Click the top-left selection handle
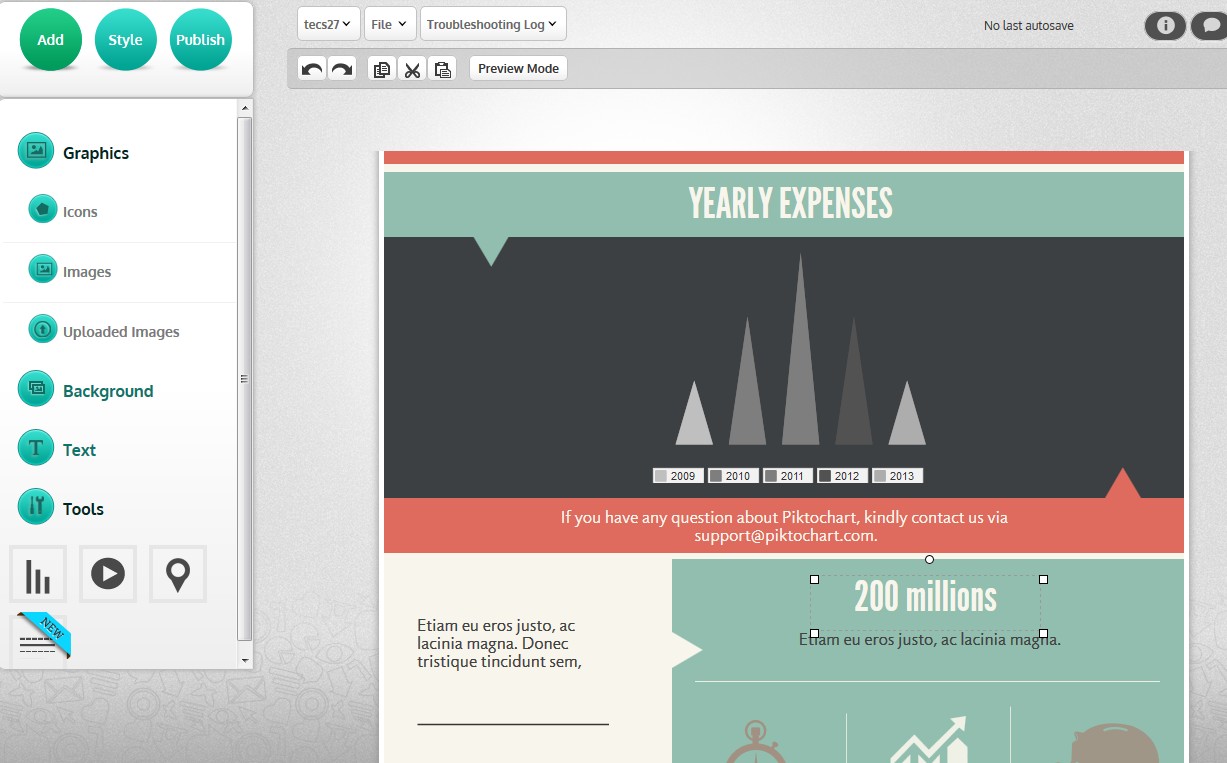 tap(814, 579)
